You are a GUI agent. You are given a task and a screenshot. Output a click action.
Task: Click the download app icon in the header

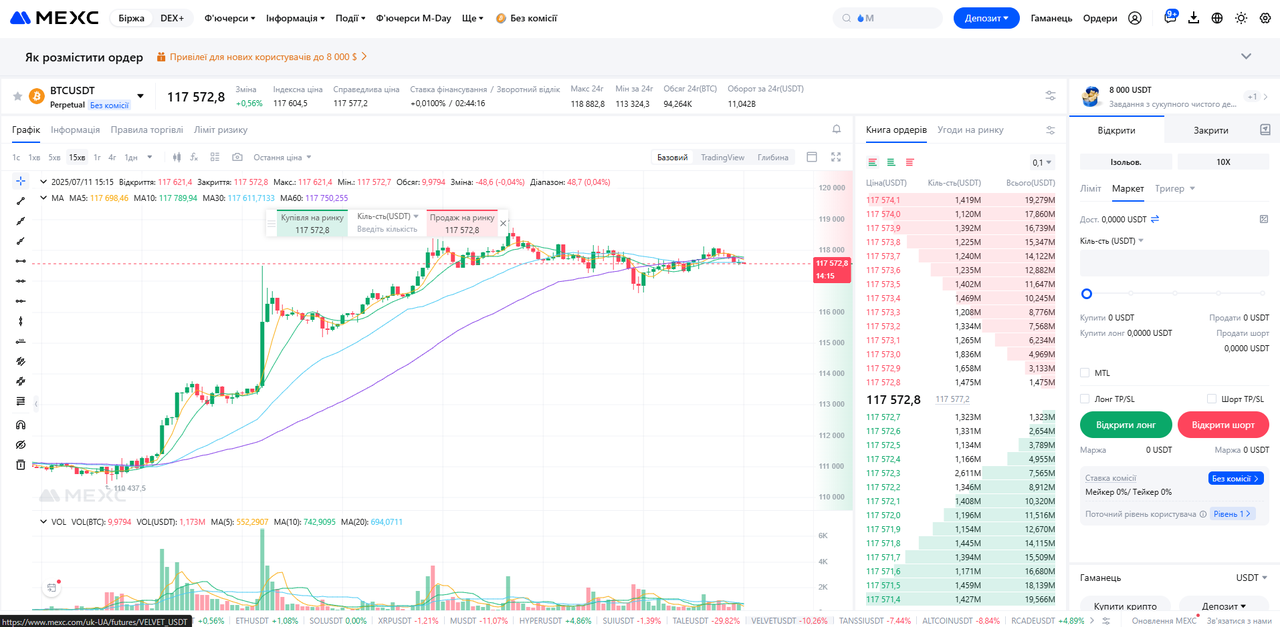point(1194,18)
